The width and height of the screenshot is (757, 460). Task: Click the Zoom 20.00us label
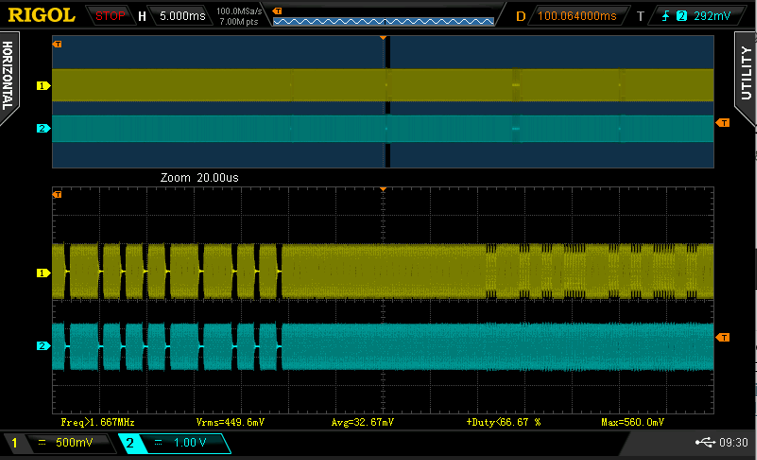[x=199, y=178]
